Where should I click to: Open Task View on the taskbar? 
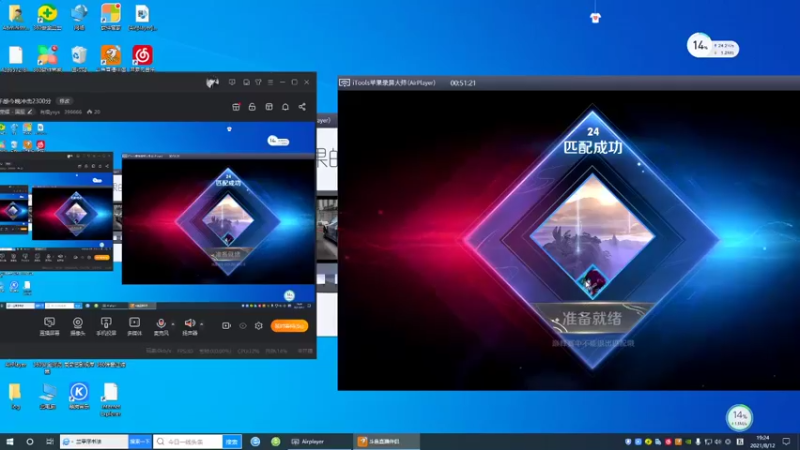pos(49,441)
